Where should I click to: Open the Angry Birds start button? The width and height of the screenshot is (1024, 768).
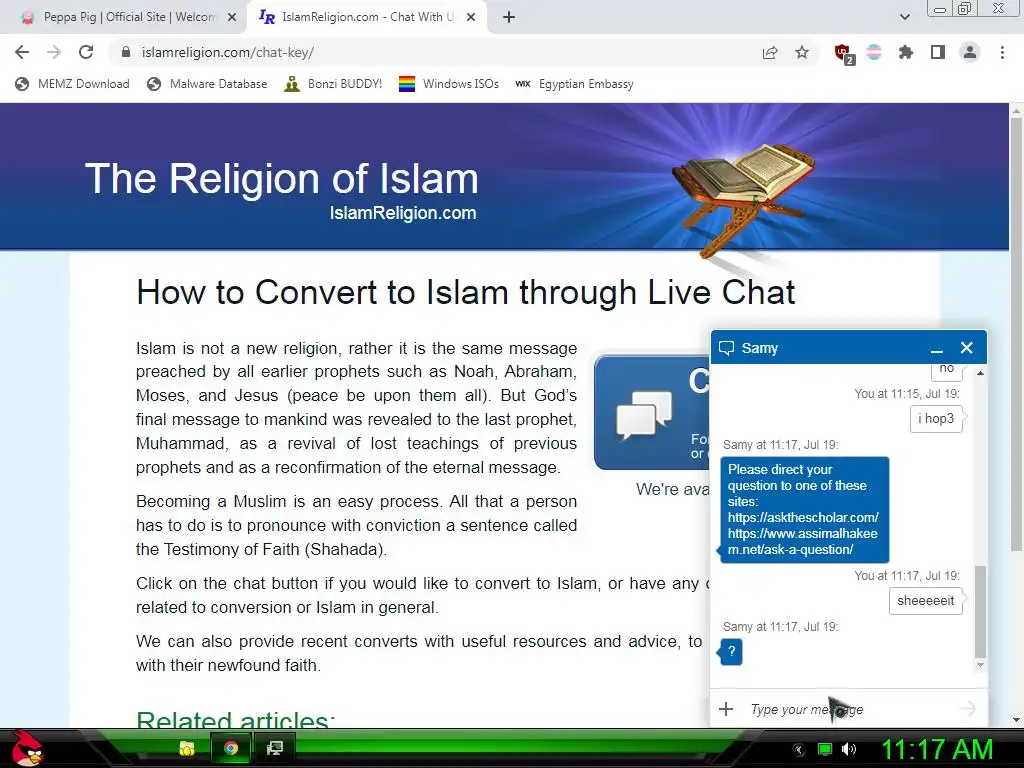26,748
